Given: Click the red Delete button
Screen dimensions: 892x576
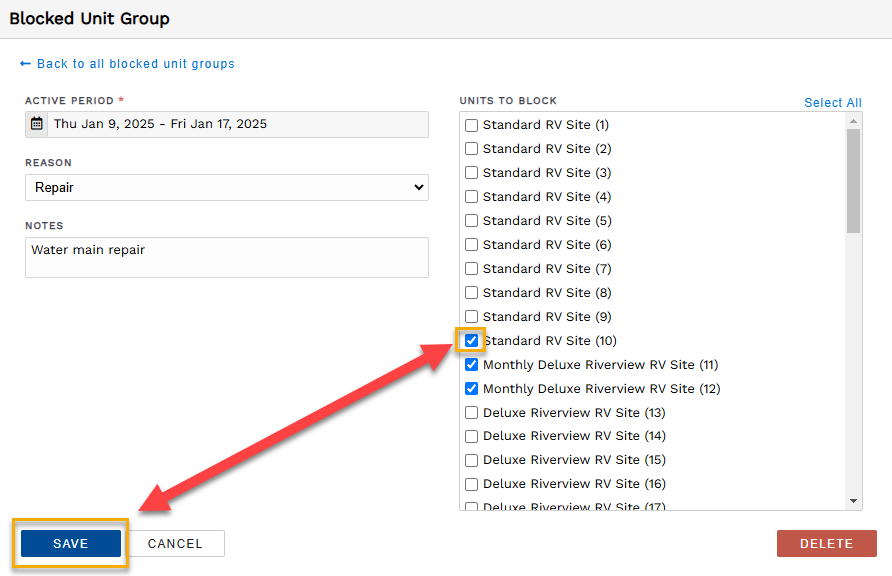Looking at the screenshot, I should tap(826, 544).
